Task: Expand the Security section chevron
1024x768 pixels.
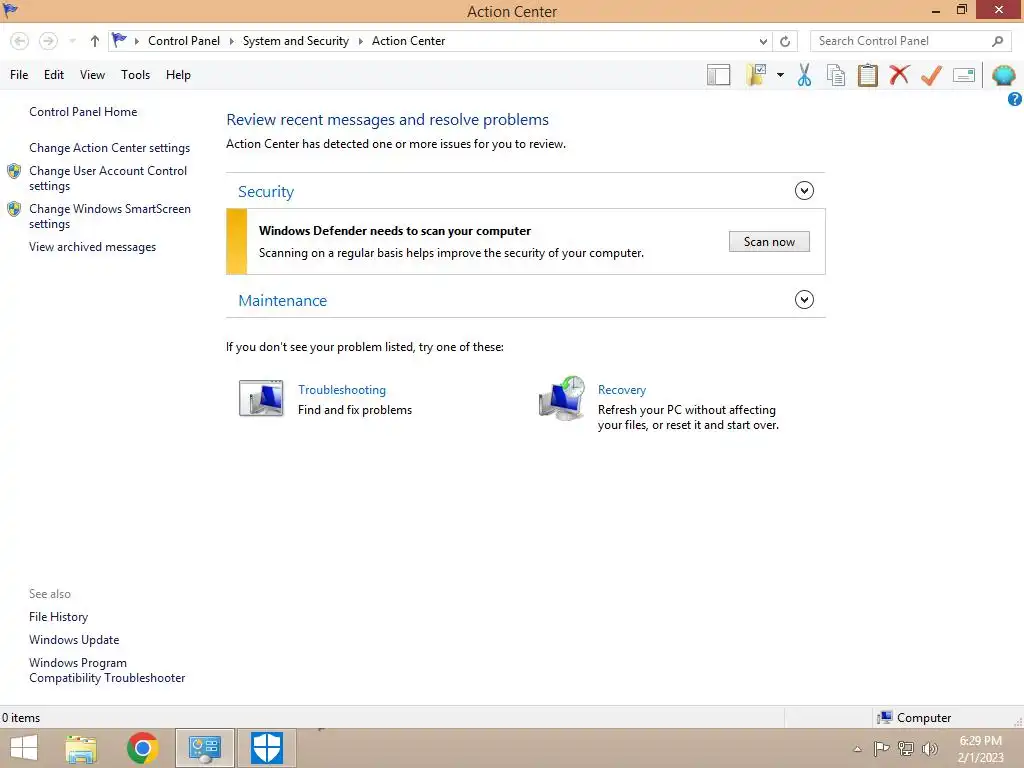Action: pos(804,191)
